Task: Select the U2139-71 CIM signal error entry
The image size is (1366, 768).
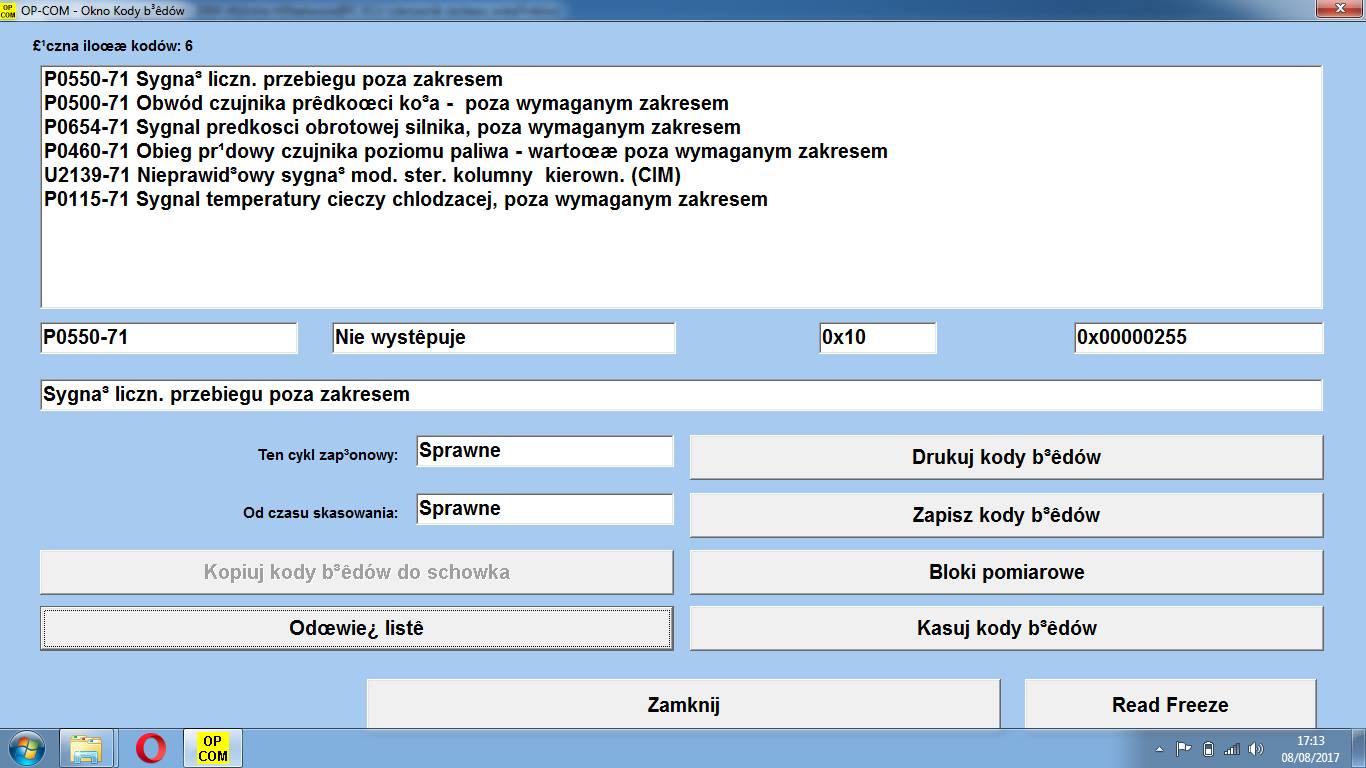Action: tap(362, 175)
